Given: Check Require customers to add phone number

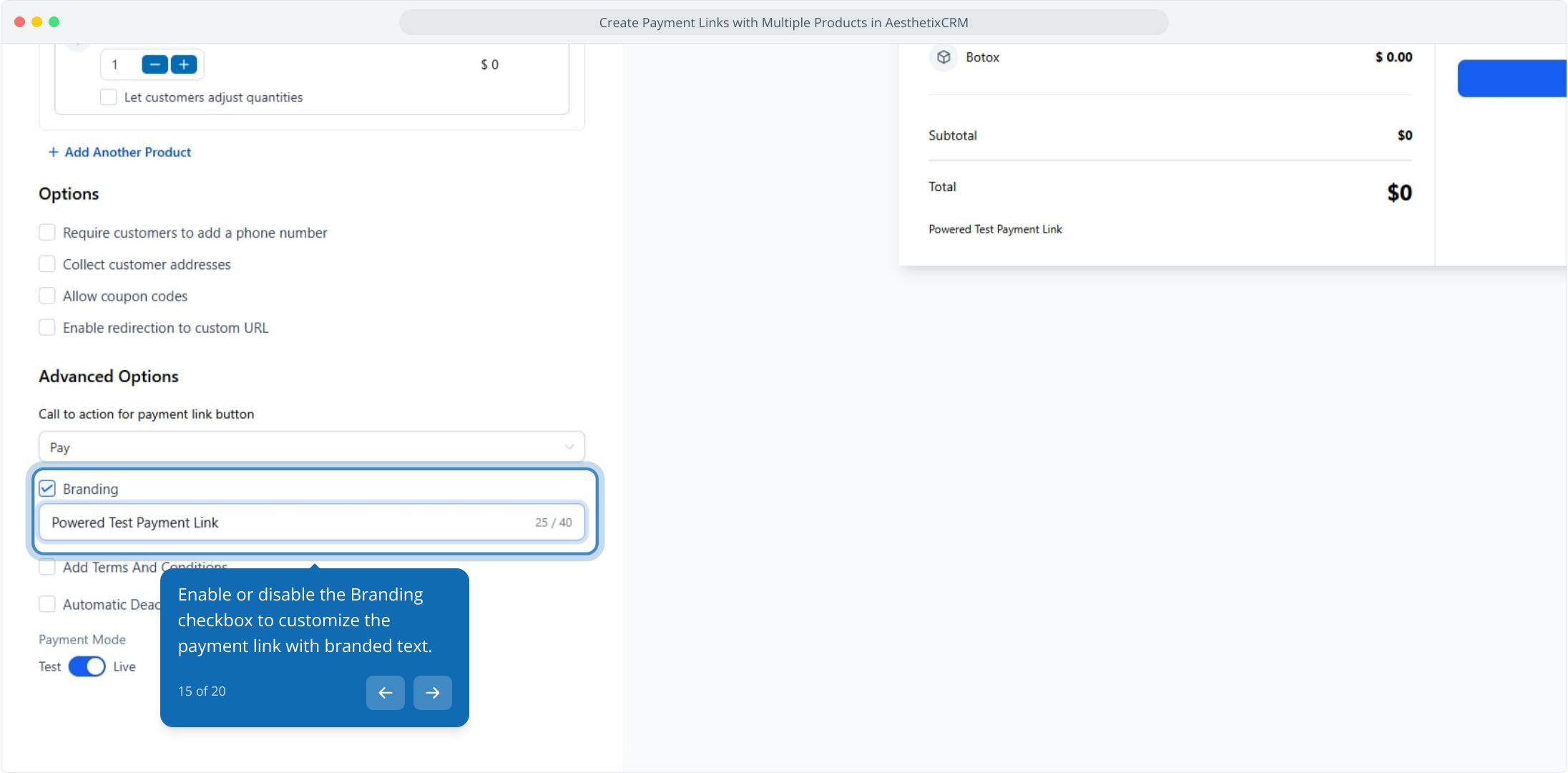Looking at the screenshot, I should (x=47, y=233).
